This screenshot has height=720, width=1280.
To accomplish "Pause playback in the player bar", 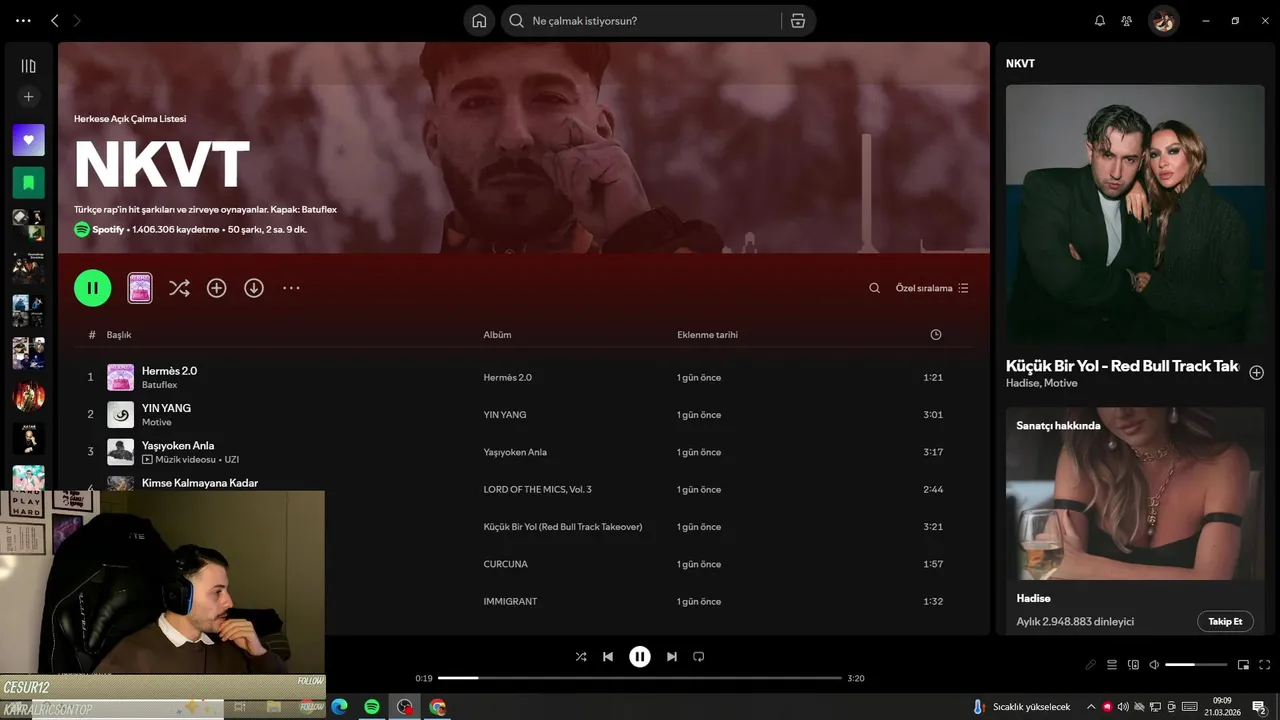I will click(640, 657).
